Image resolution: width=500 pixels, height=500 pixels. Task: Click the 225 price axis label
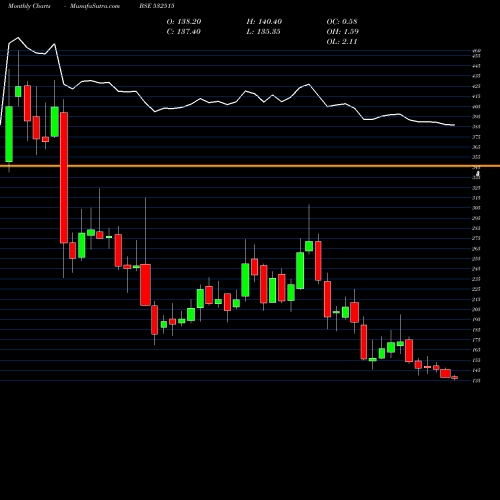click(x=476, y=289)
